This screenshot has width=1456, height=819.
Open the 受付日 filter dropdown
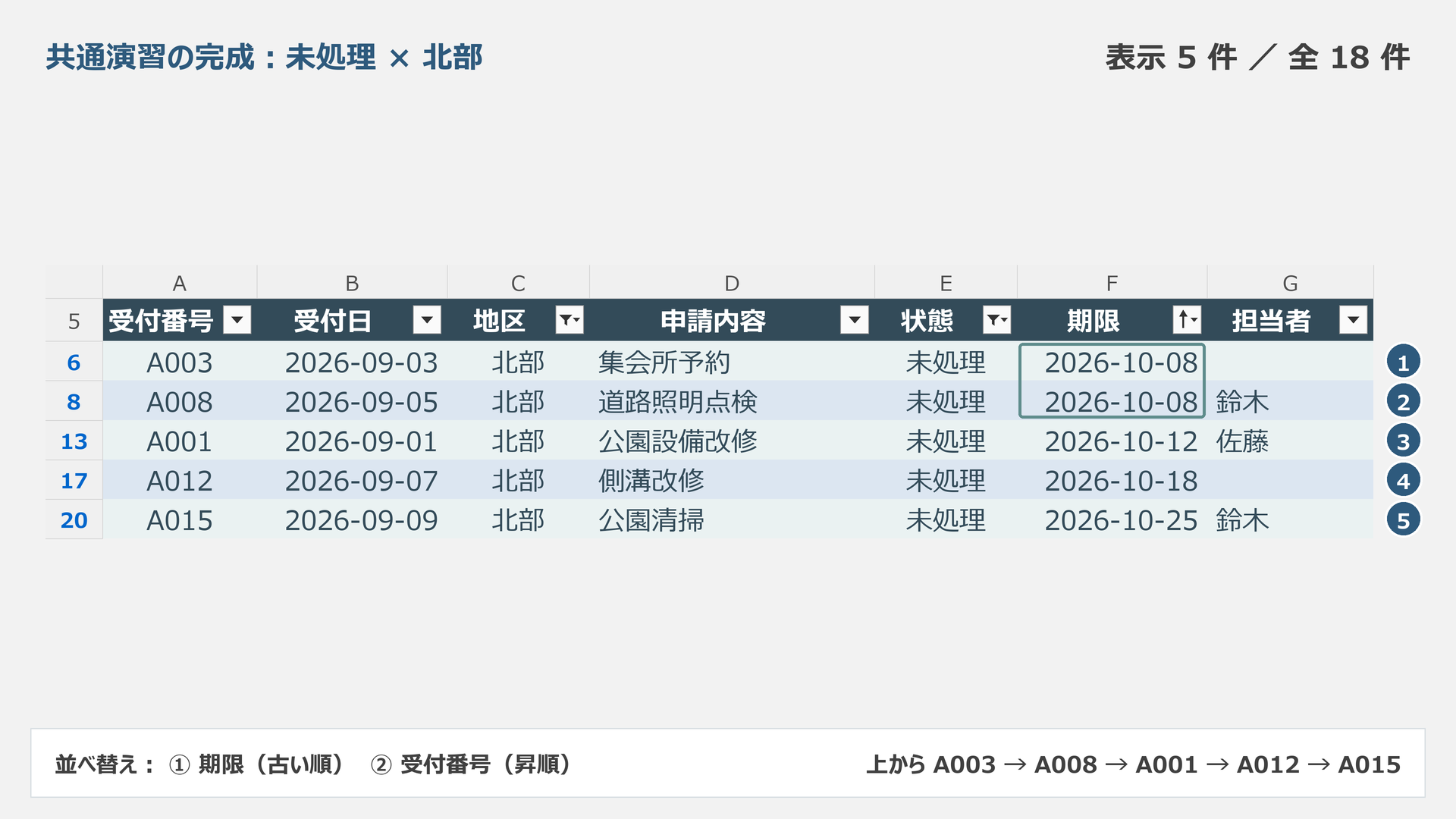427,320
